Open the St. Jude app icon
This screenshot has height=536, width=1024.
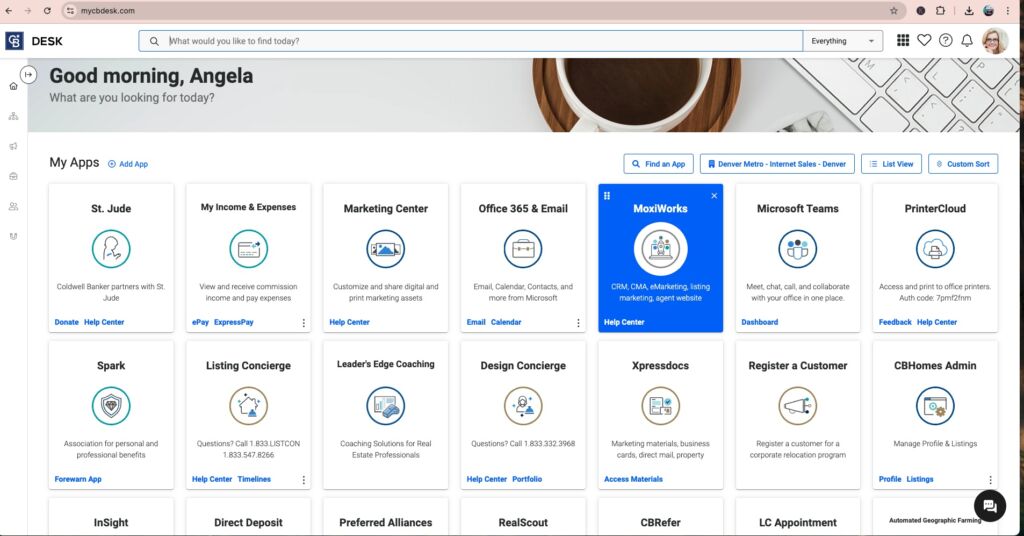tap(111, 249)
